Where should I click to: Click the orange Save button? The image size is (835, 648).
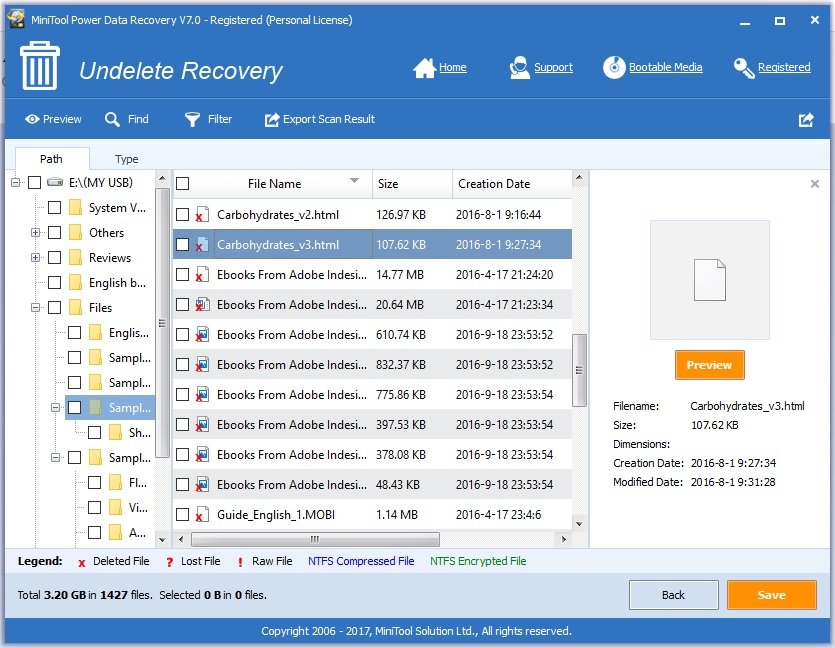pyautogui.click(x=772, y=595)
